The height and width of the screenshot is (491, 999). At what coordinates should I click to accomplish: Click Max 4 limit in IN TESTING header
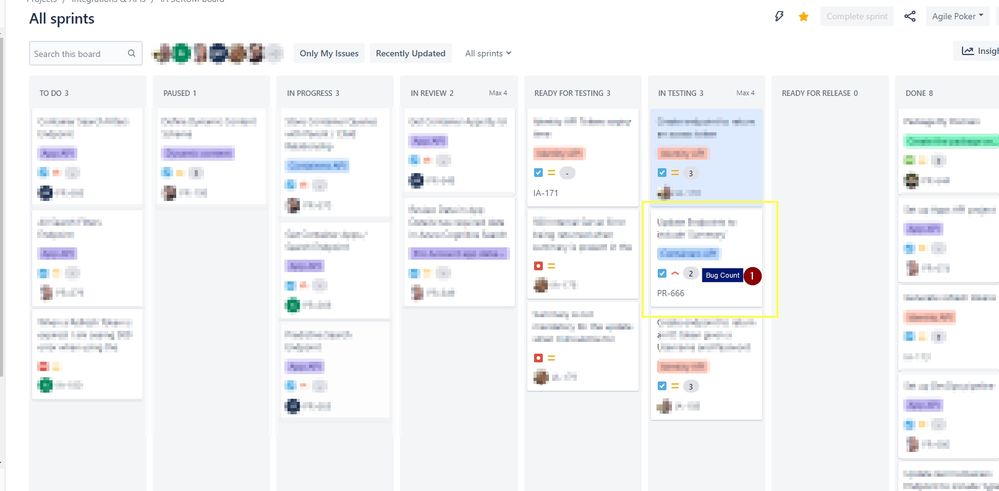745,93
